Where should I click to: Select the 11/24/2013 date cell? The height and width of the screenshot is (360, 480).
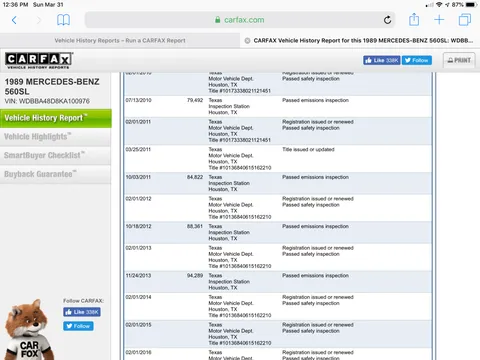tap(138, 276)
